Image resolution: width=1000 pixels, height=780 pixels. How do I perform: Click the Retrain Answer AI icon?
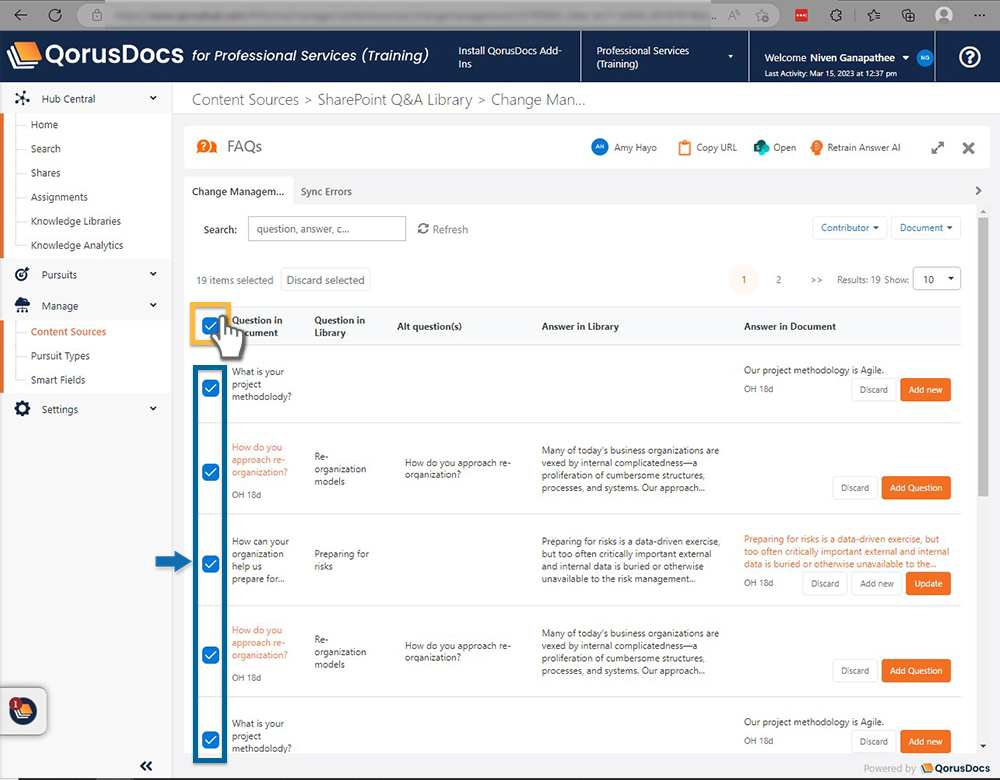[x=816, y=148]
